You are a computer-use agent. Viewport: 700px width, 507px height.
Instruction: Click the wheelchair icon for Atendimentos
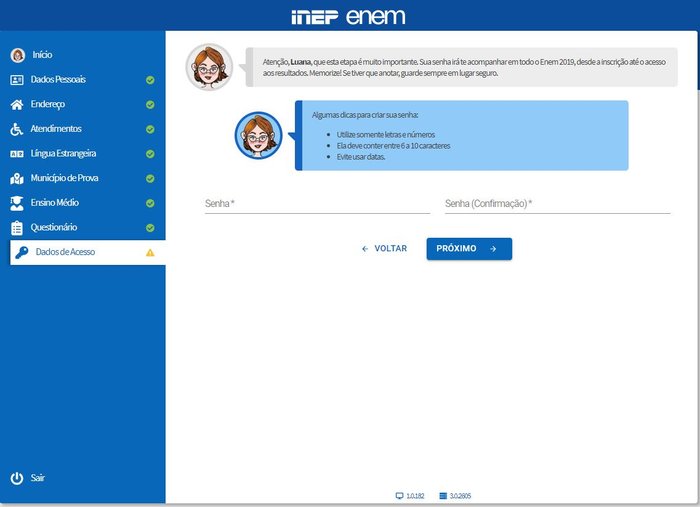[x=17, y=129]
